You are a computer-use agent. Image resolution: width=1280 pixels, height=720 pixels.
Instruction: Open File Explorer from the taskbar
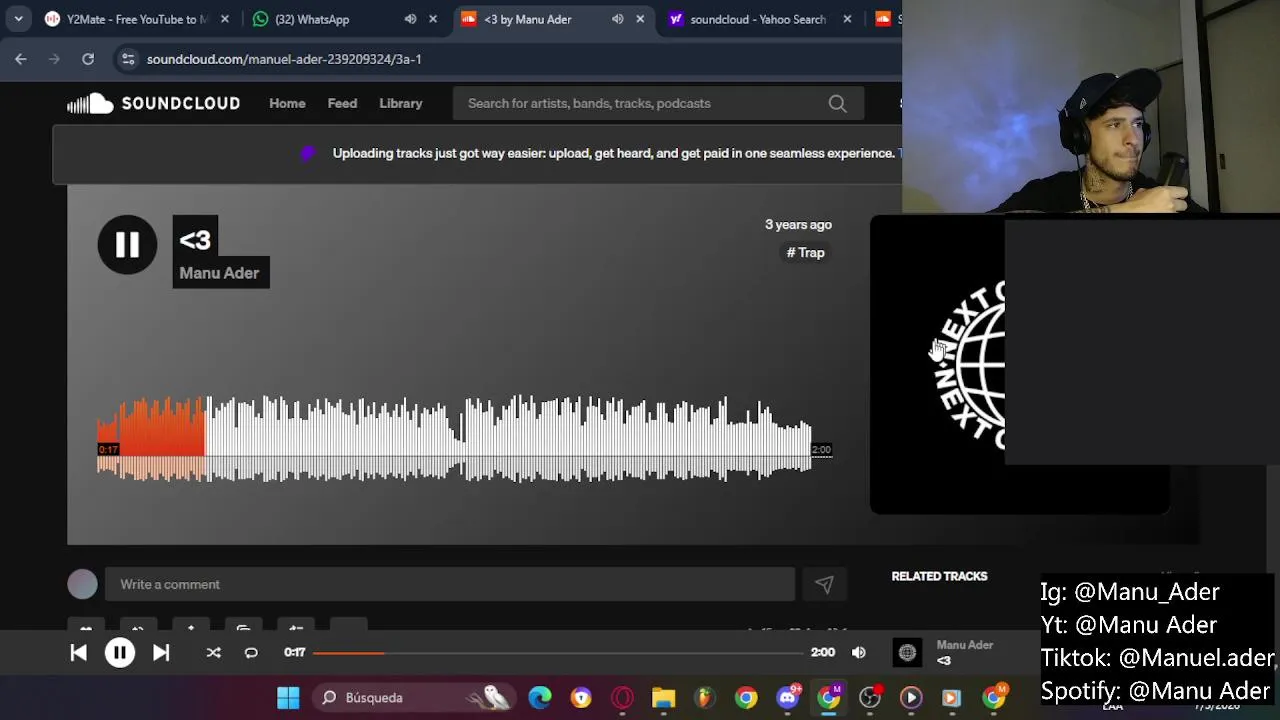coord(664,698)
